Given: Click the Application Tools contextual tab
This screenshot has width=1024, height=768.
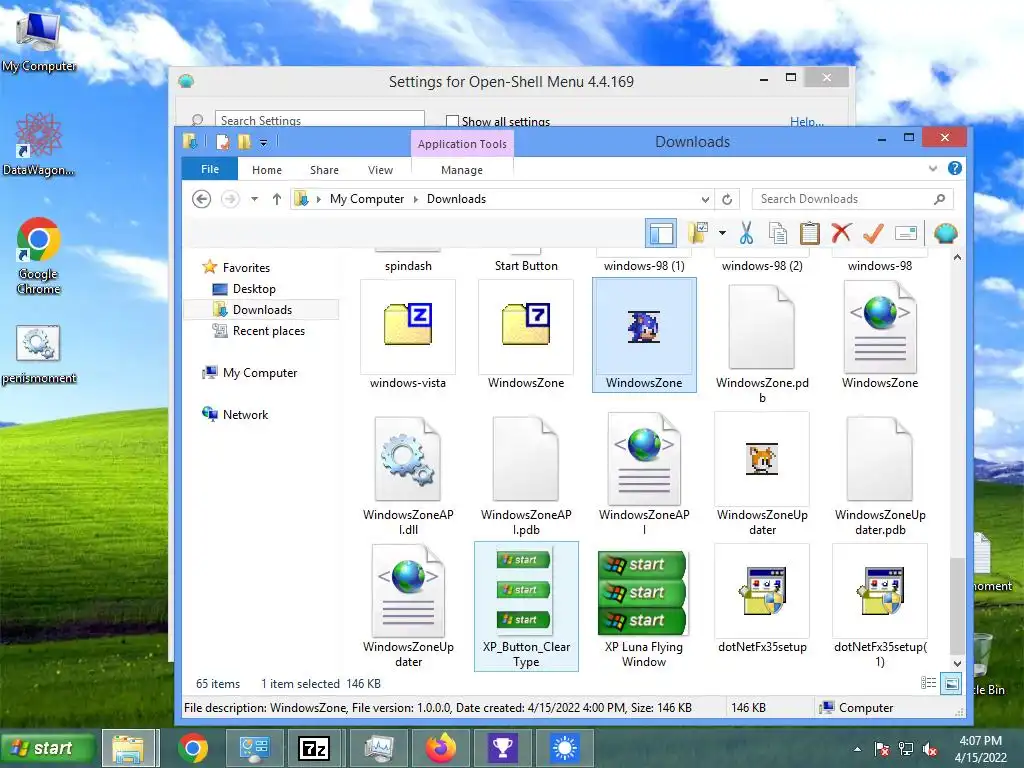Looking at the screenshot, I should [462, 144].
